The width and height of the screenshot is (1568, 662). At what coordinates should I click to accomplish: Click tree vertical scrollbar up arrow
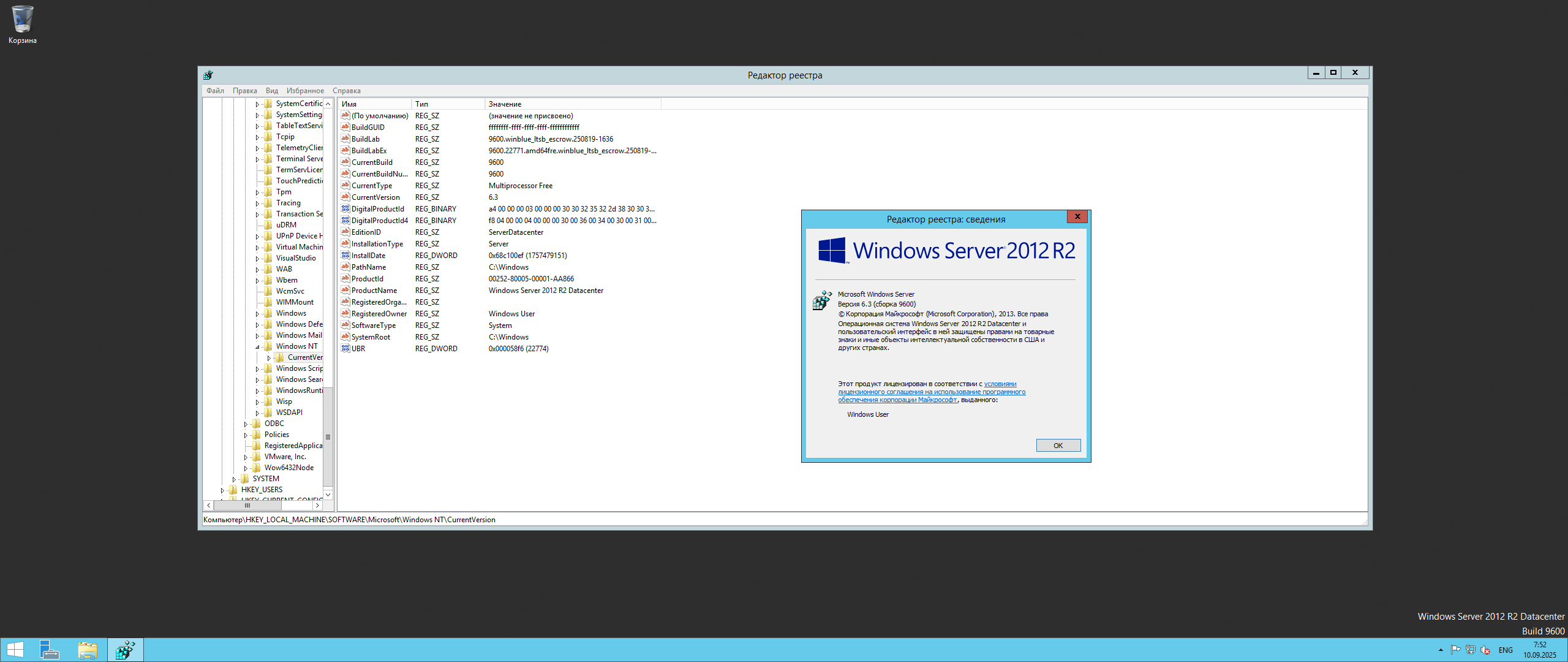pyautogui.click(x=328, y=104)
